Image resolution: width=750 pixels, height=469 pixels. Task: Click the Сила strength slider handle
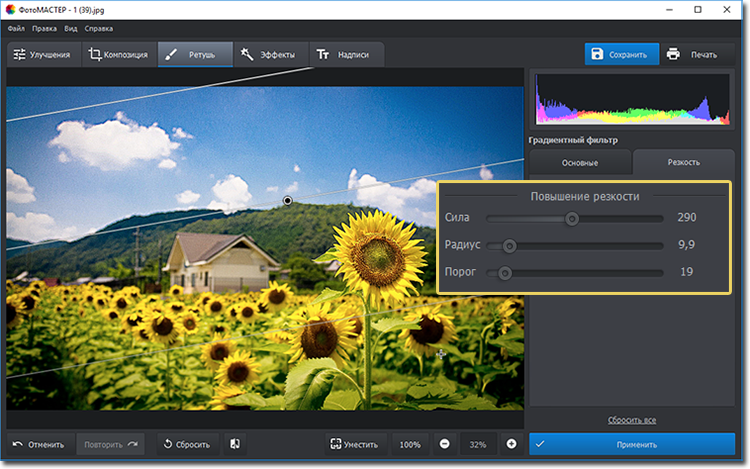(x=571, y=218)
